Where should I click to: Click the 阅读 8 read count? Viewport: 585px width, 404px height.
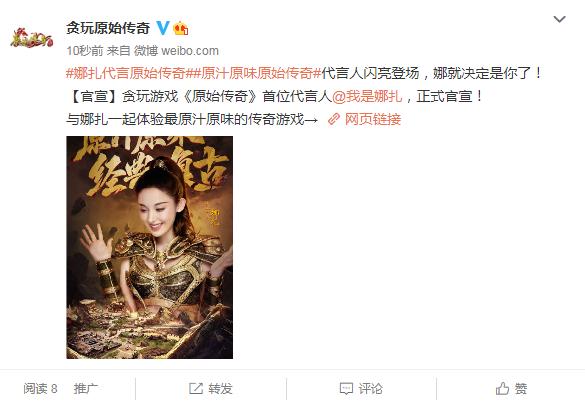[x=40, y=389]
